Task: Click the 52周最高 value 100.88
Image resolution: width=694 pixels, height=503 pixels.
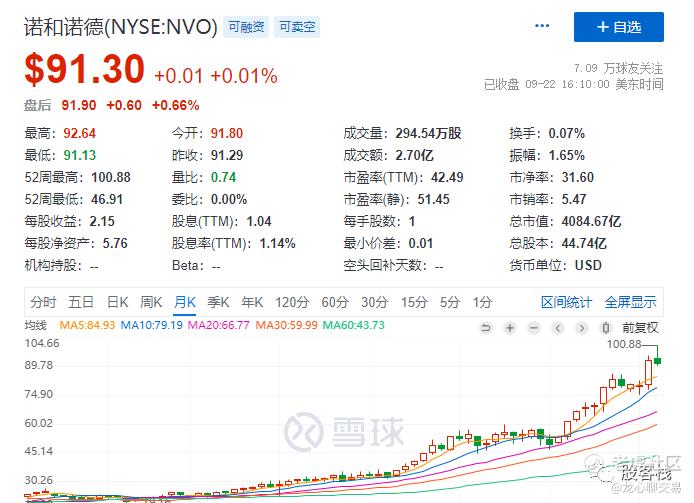Action: pyautogui.click(x=111, y=178)
